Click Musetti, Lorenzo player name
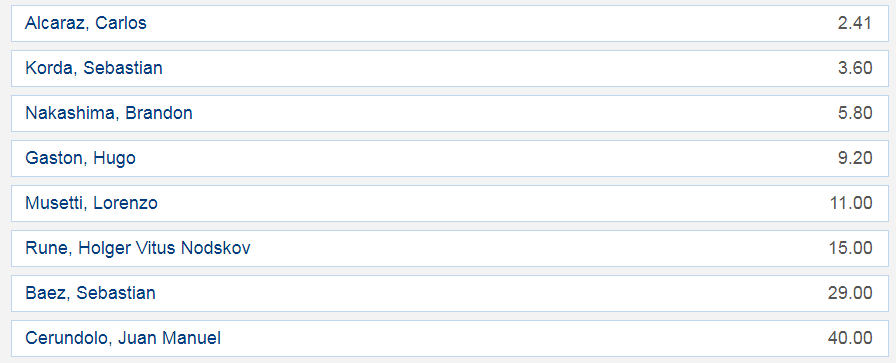This screenshot has height=363, width=896. point(91,203)
